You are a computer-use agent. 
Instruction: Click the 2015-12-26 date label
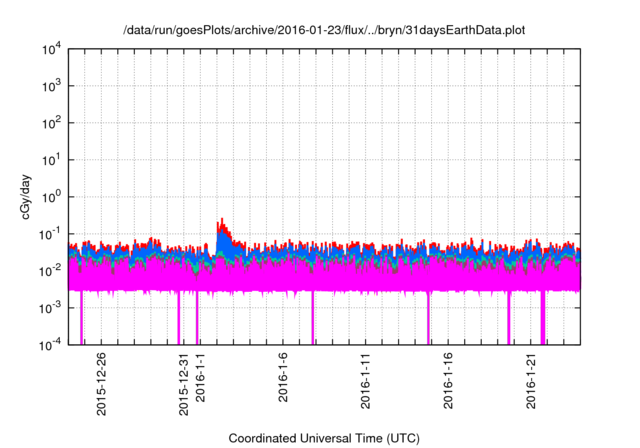[101, 384]
